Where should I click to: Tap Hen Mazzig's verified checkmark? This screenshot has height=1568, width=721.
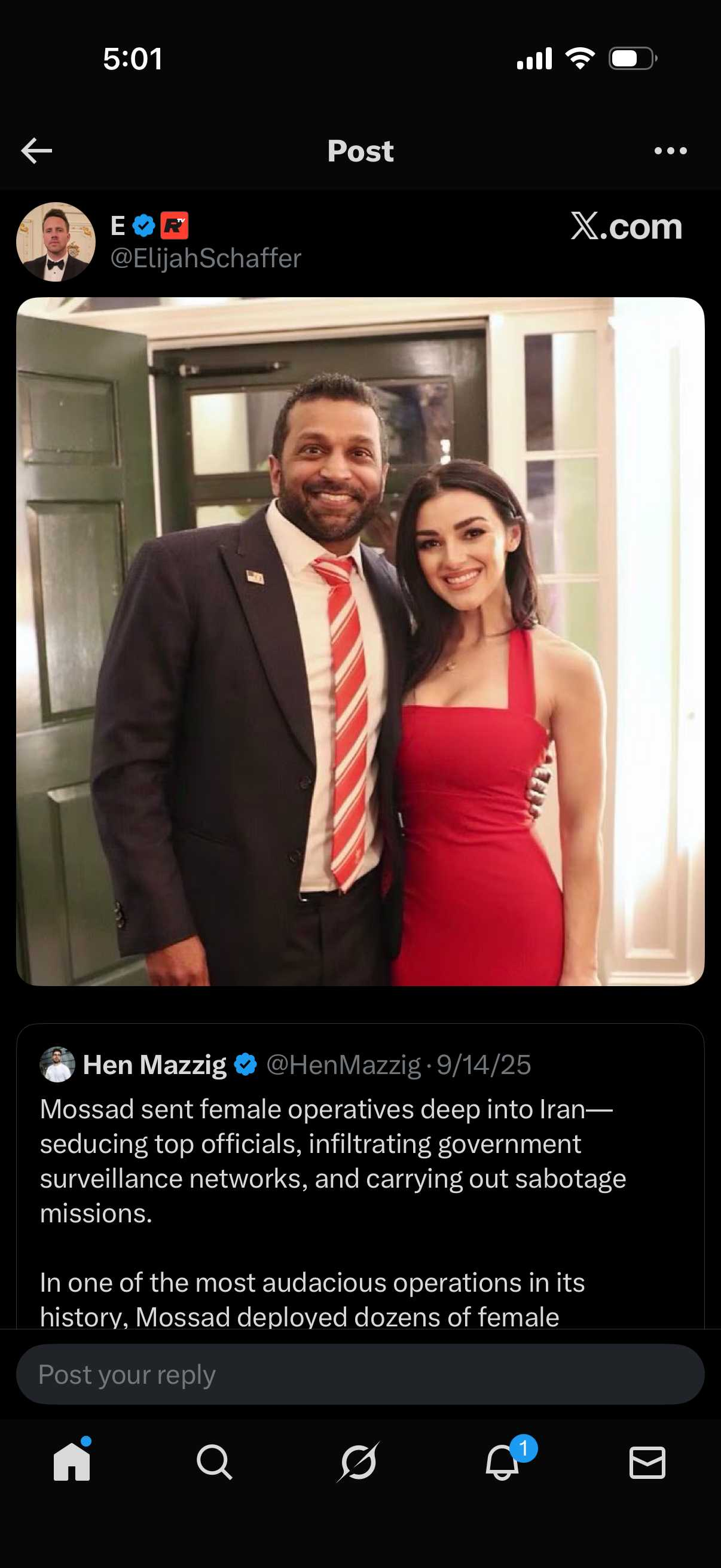click(246, 1065)
